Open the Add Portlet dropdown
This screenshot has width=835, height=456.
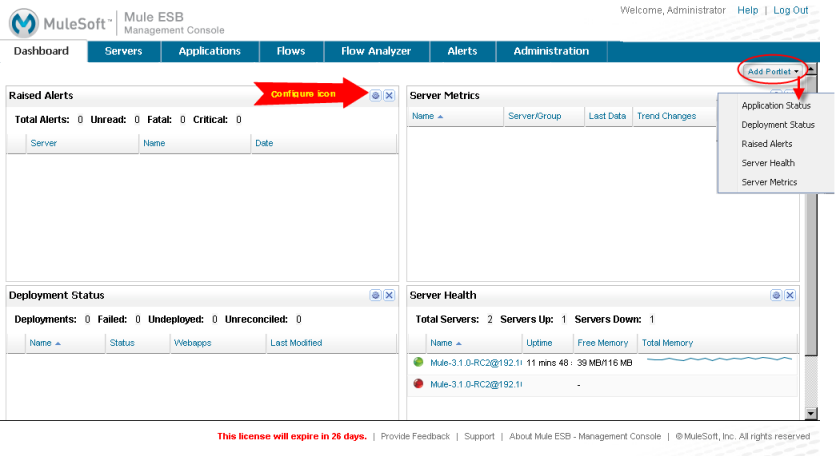coord(773,72)
